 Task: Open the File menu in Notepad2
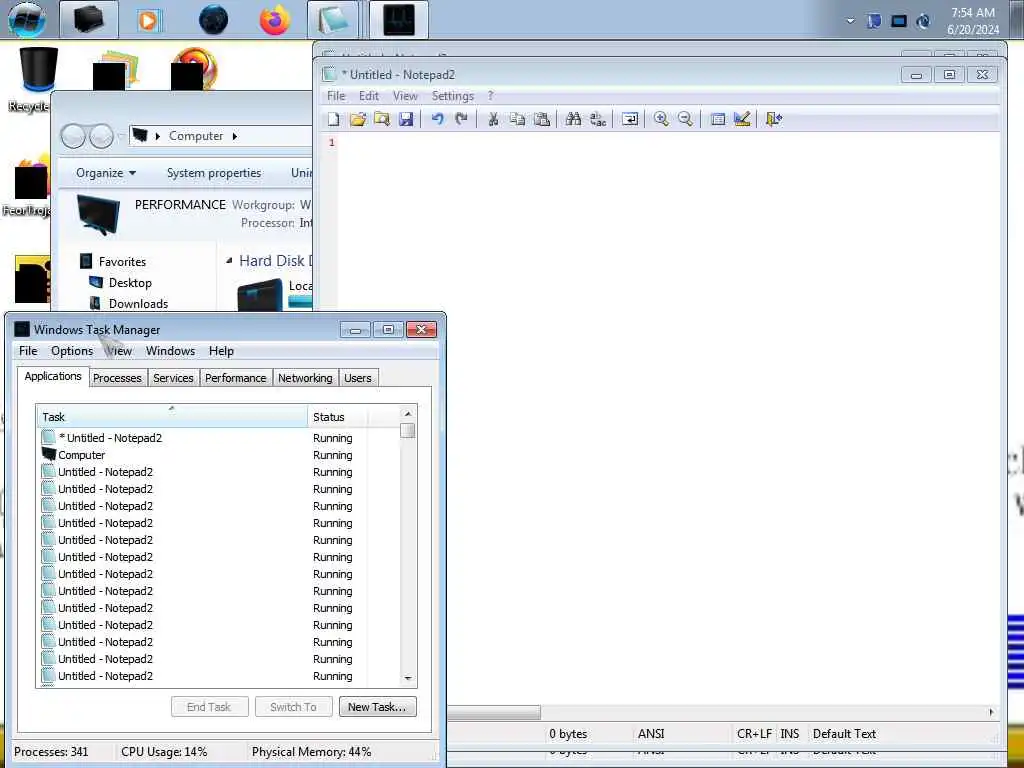coord(336,96)
